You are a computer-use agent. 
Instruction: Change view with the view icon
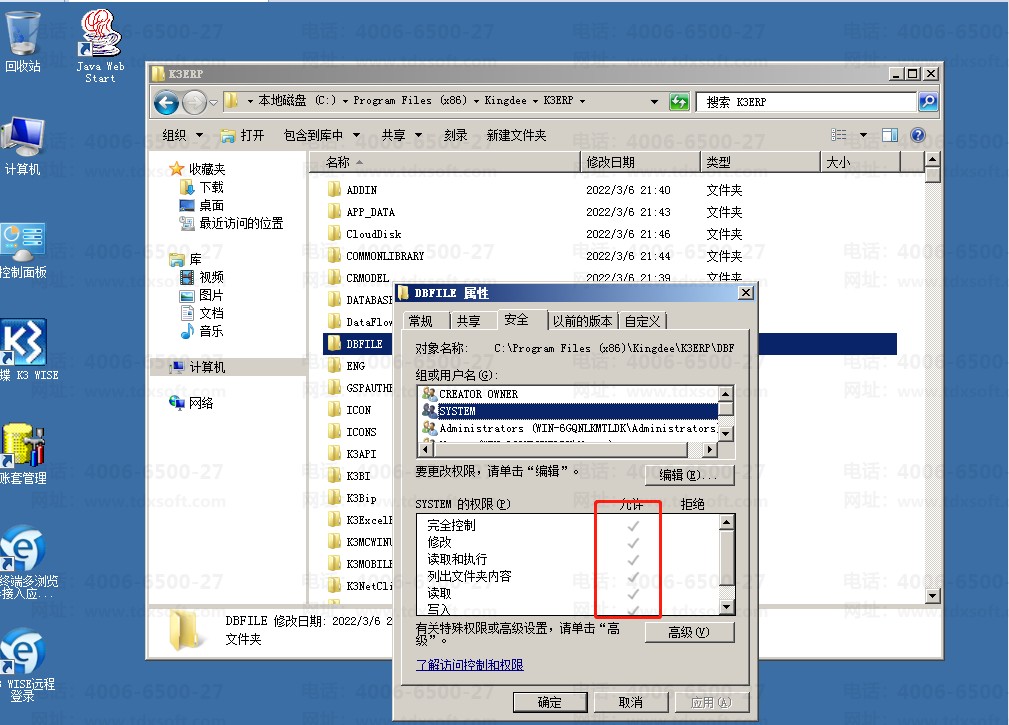pos(838,135)
